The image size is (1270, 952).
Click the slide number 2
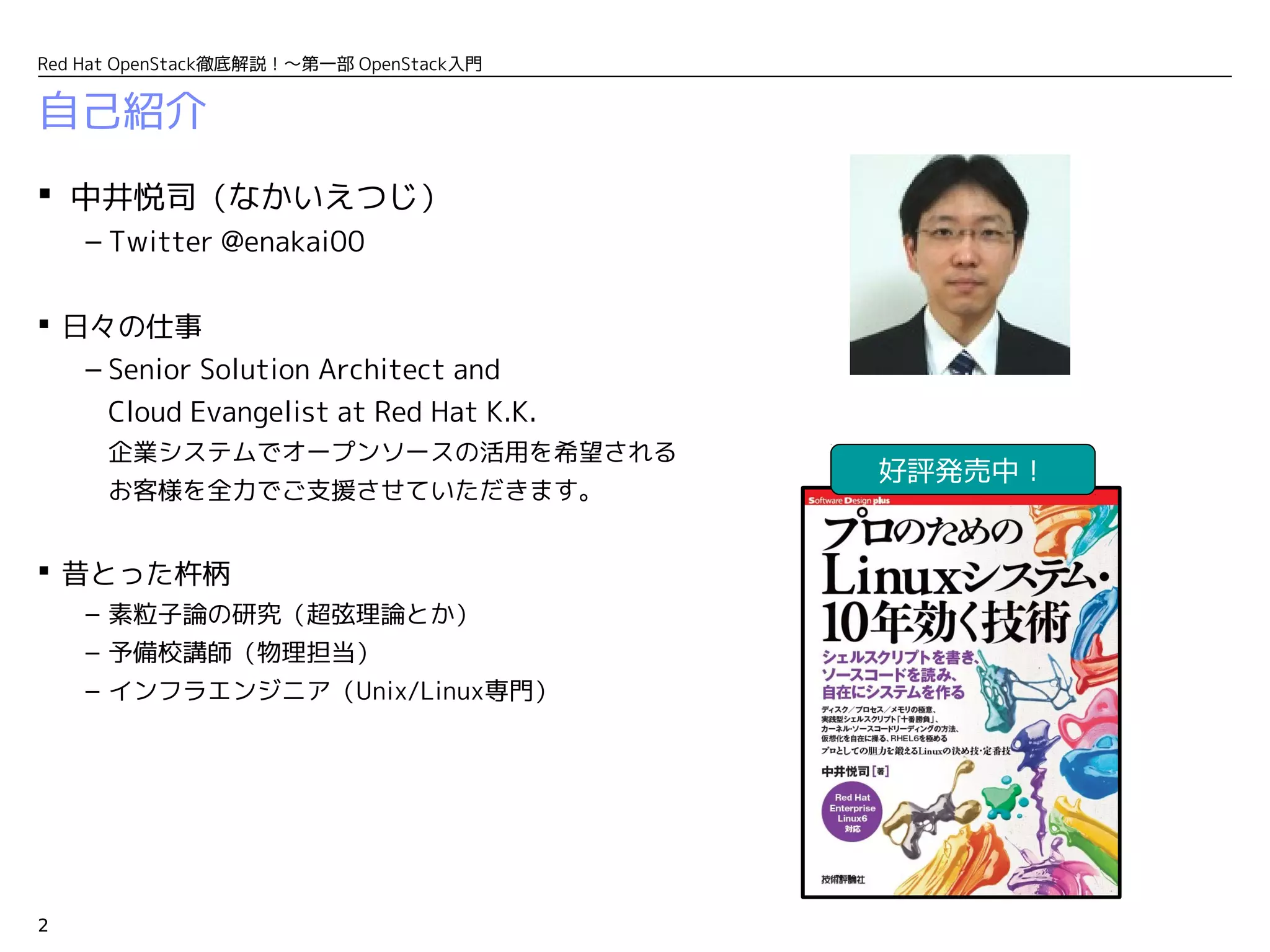tap(43, 925)
